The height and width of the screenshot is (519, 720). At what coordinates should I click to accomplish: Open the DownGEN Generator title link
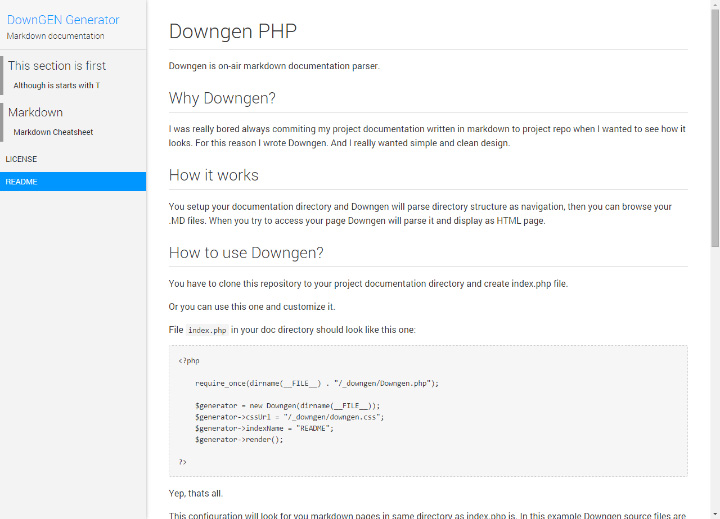click(63, 20)
